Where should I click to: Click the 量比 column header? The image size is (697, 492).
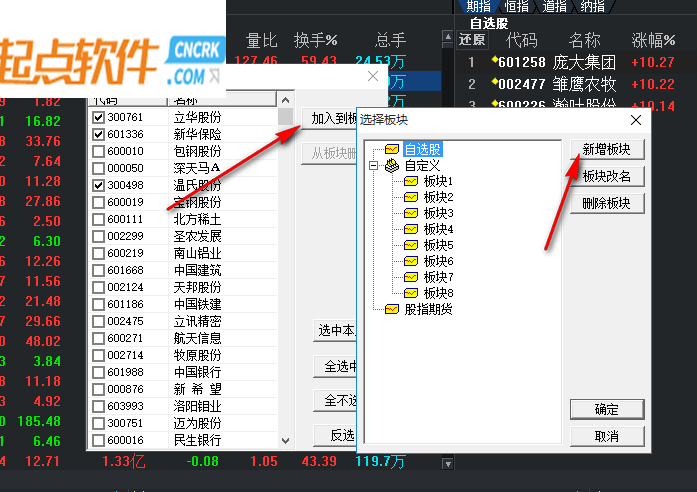(261, 40)
